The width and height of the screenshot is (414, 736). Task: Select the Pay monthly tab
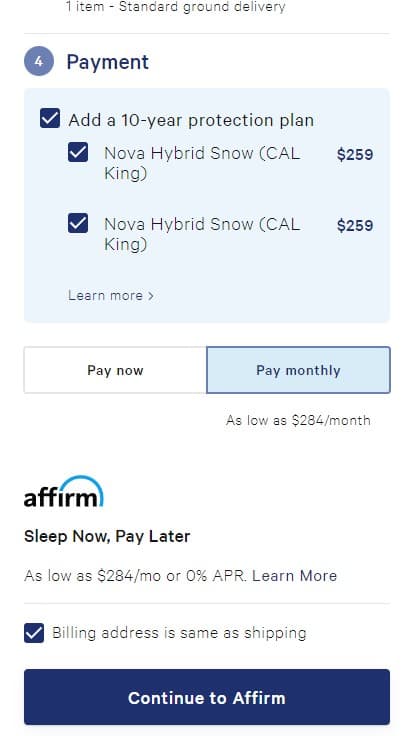[x=298, y=370]
